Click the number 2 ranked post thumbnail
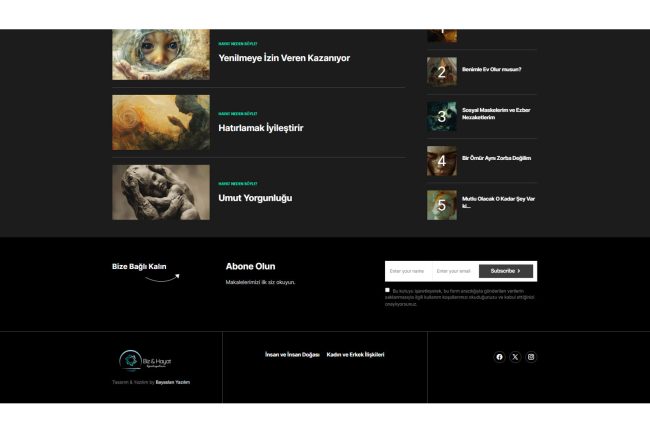This screenshot has height=433, width=650. pyautogui.click(x=442, y=71)
